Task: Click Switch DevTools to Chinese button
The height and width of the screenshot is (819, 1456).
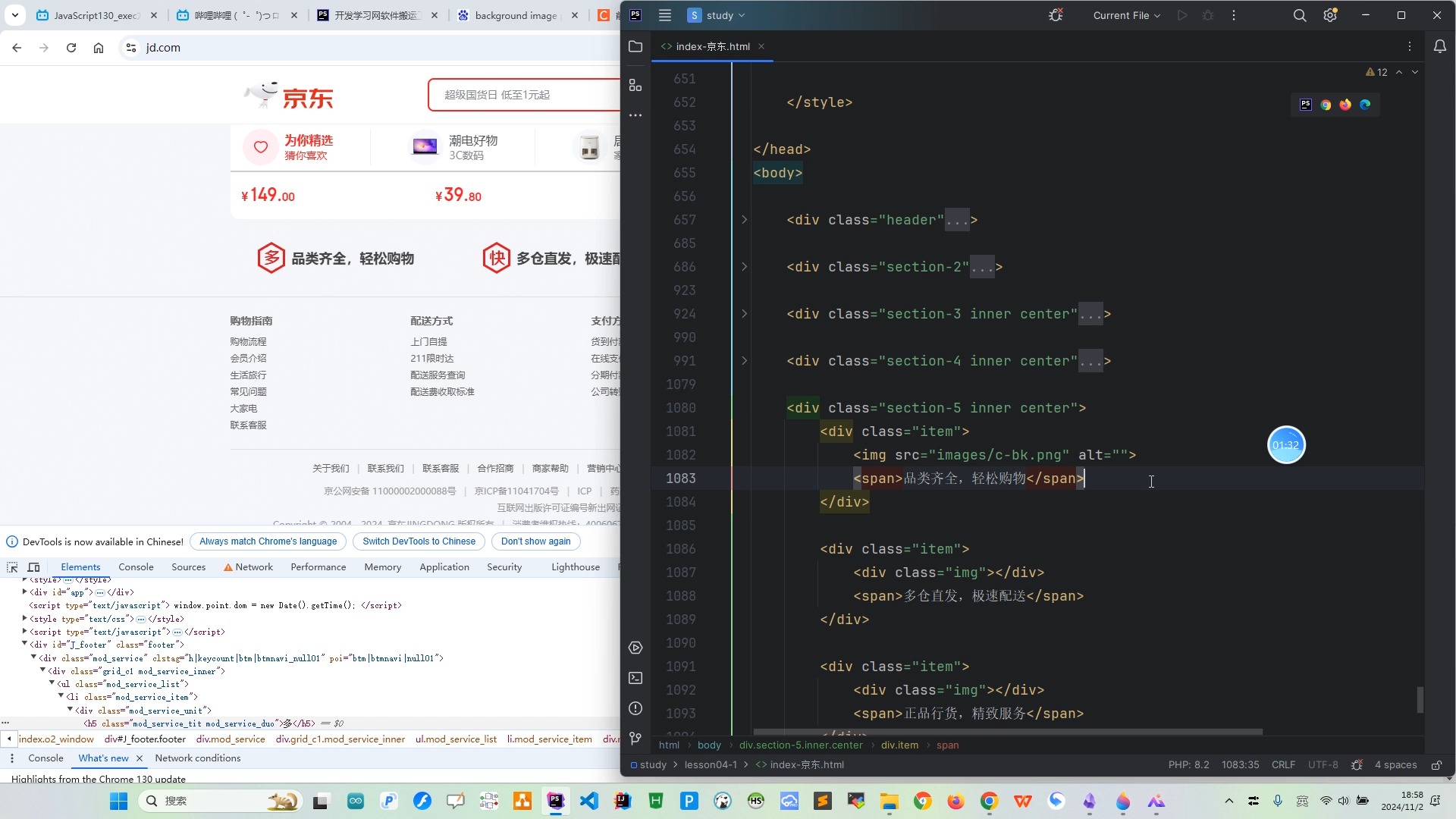Action: 419,541
